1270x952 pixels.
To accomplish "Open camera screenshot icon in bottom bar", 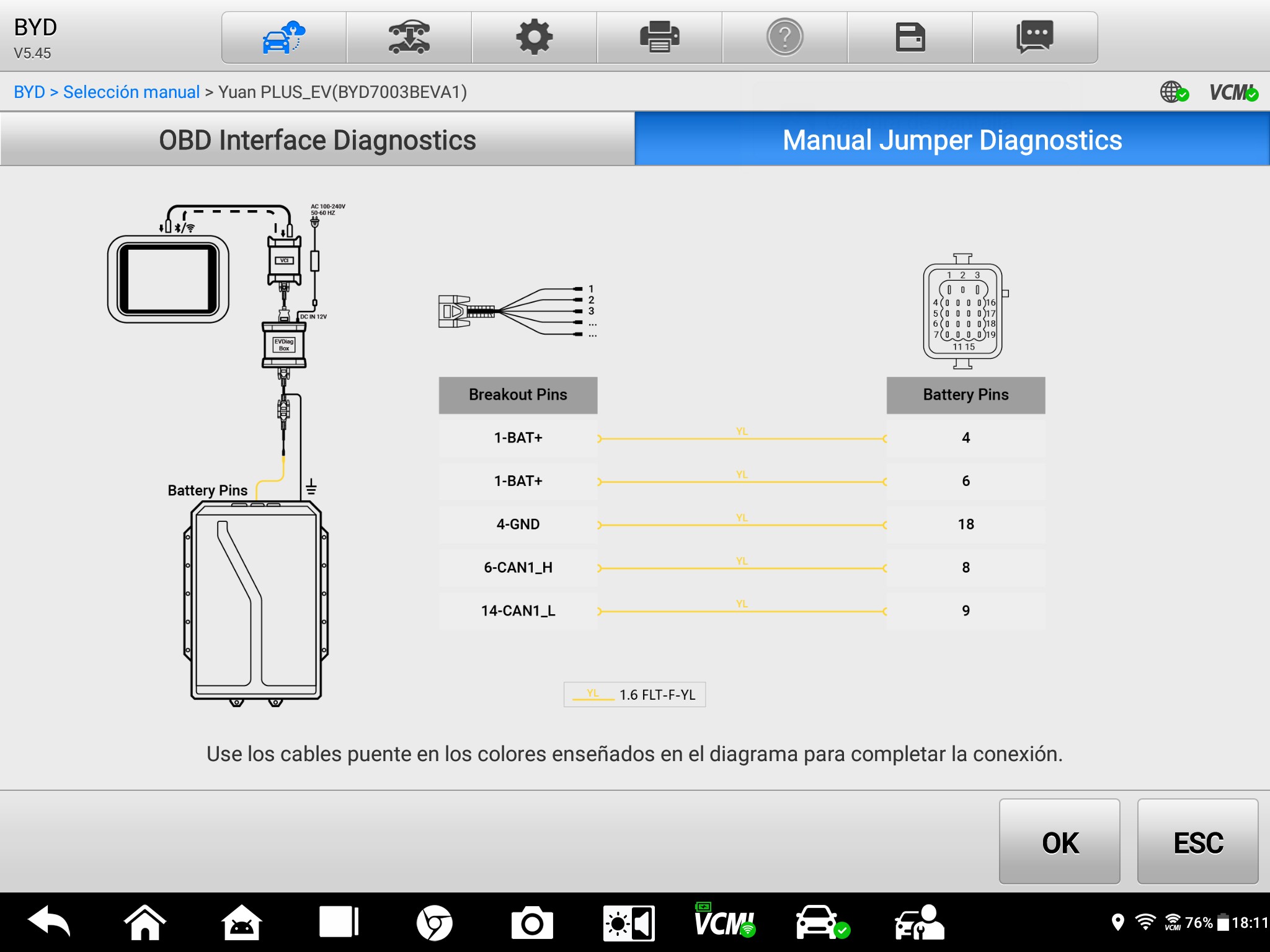I will pyautogui.click(x=531, y=923).
